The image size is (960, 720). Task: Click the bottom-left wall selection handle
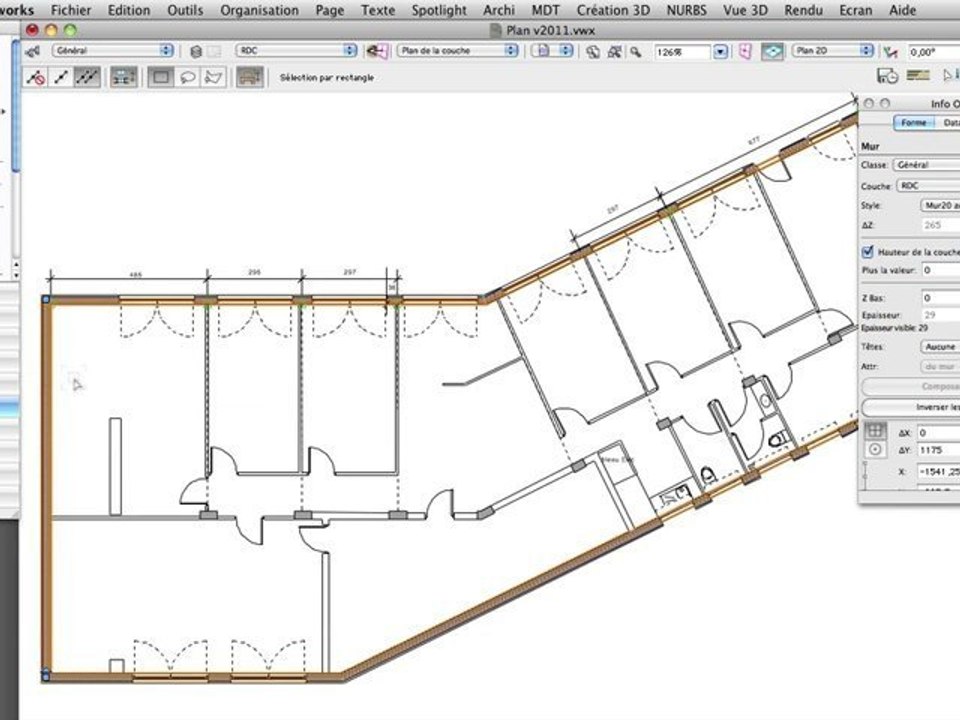[x=45, y=675]
